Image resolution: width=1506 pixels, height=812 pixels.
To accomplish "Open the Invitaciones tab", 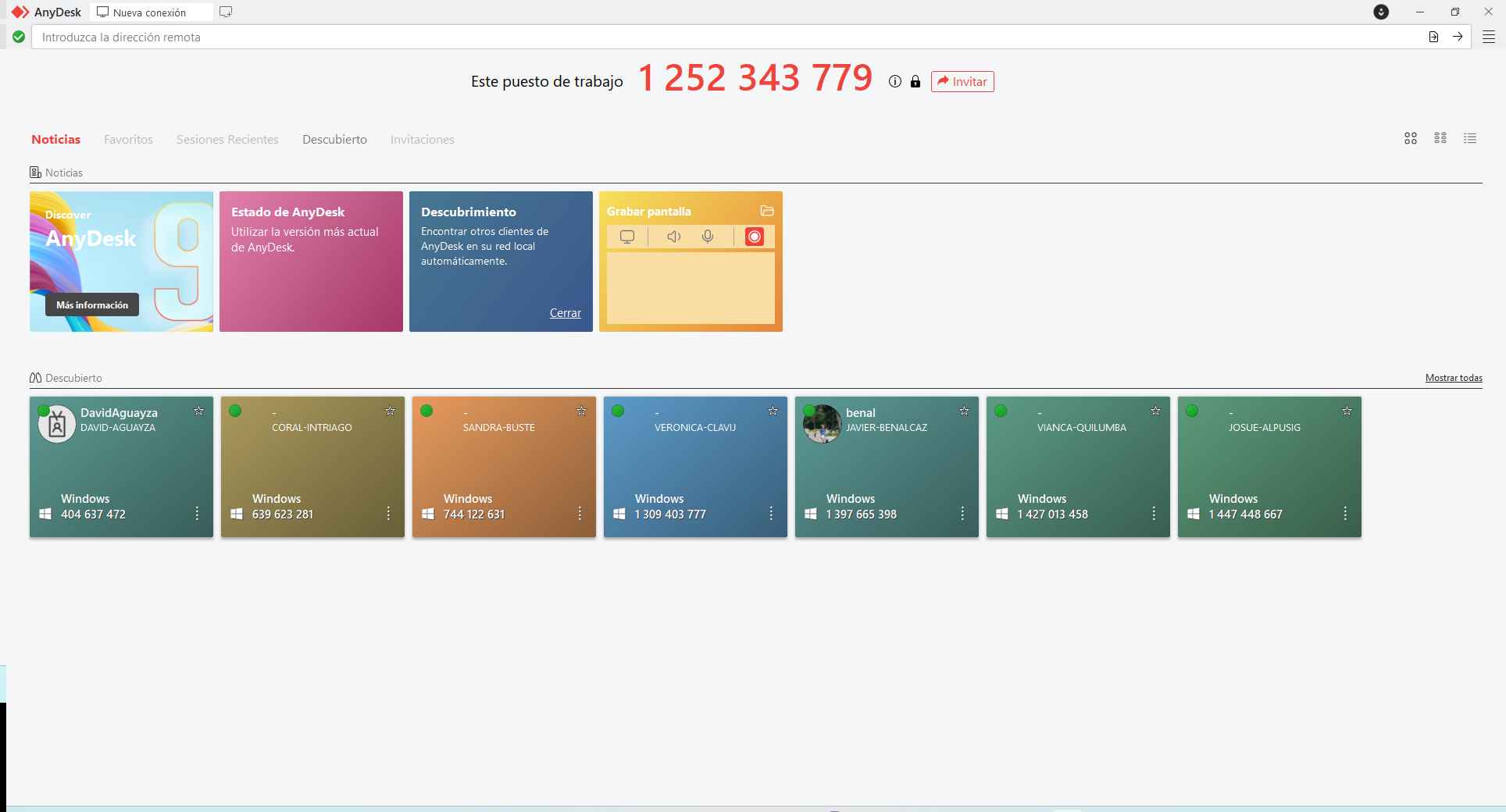I will [423, 139].
